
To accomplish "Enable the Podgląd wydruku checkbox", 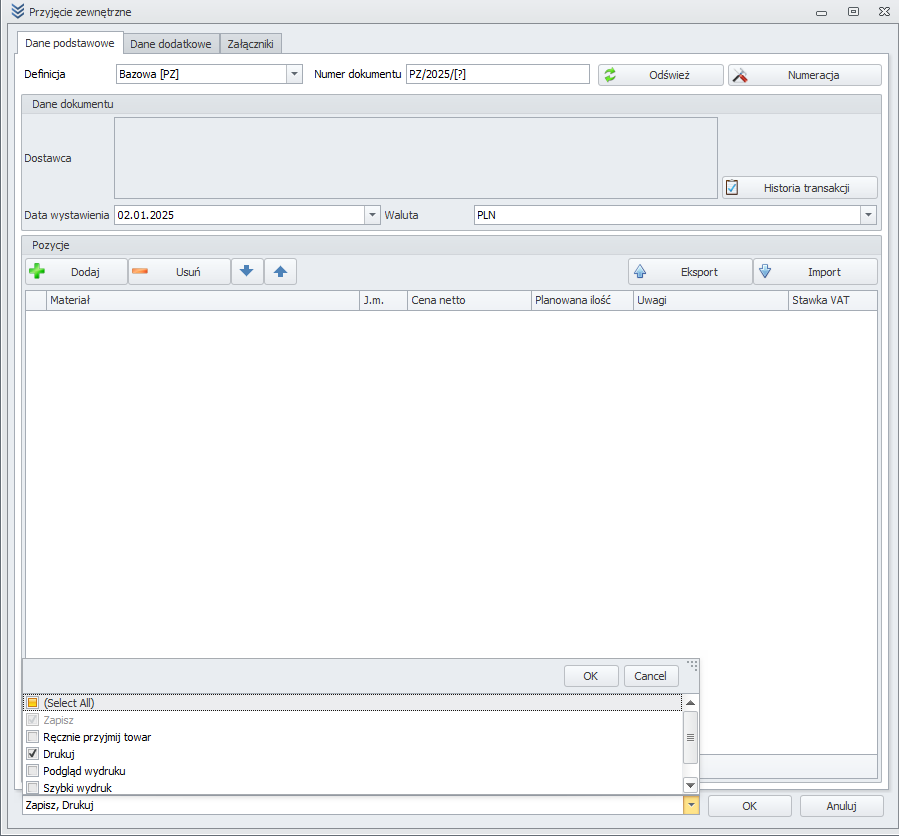I will point(33,771).
